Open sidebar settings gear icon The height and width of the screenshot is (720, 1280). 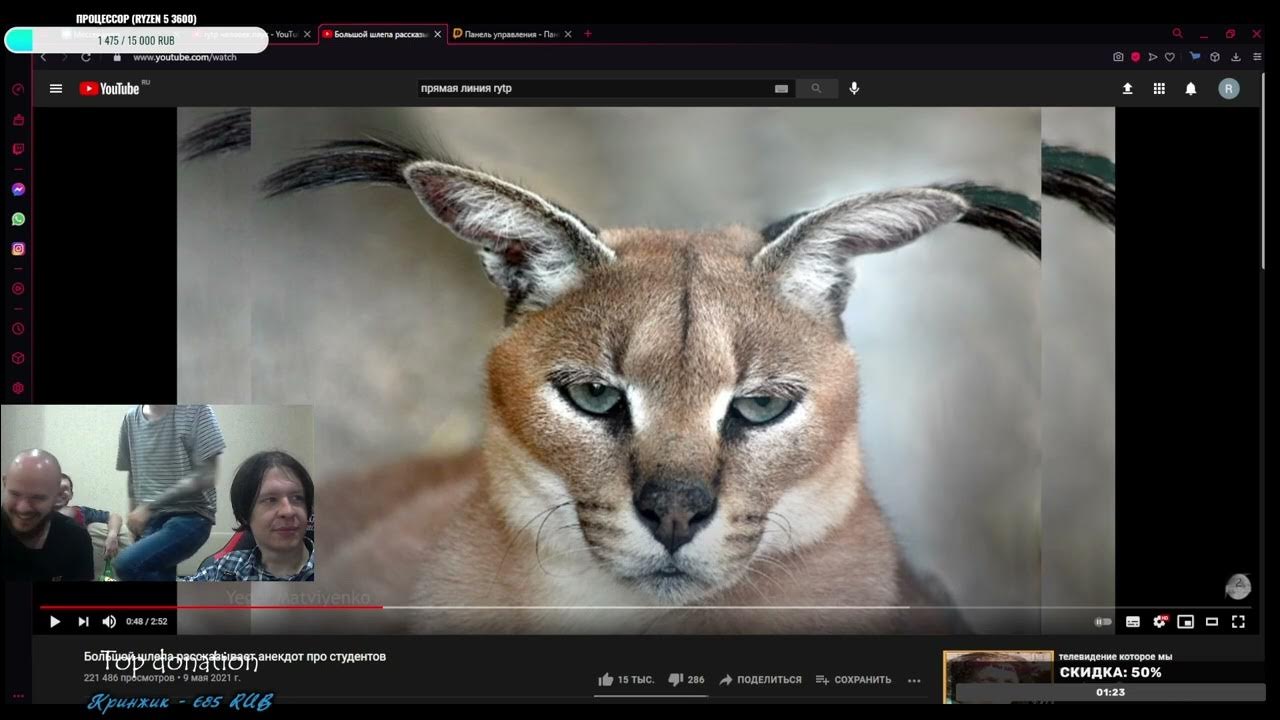(18, 388)
